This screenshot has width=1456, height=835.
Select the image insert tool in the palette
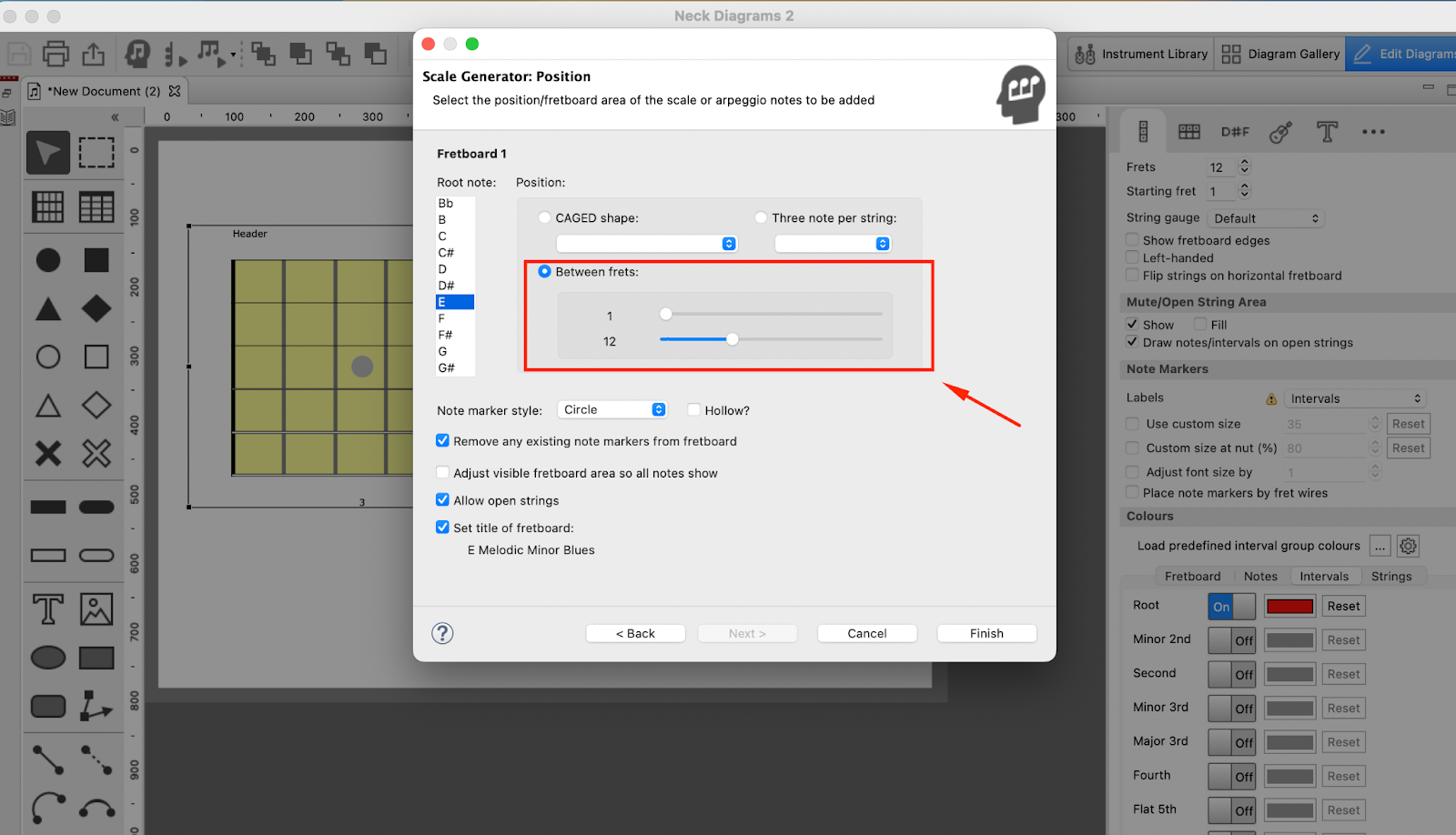click(x=96, y=609)
